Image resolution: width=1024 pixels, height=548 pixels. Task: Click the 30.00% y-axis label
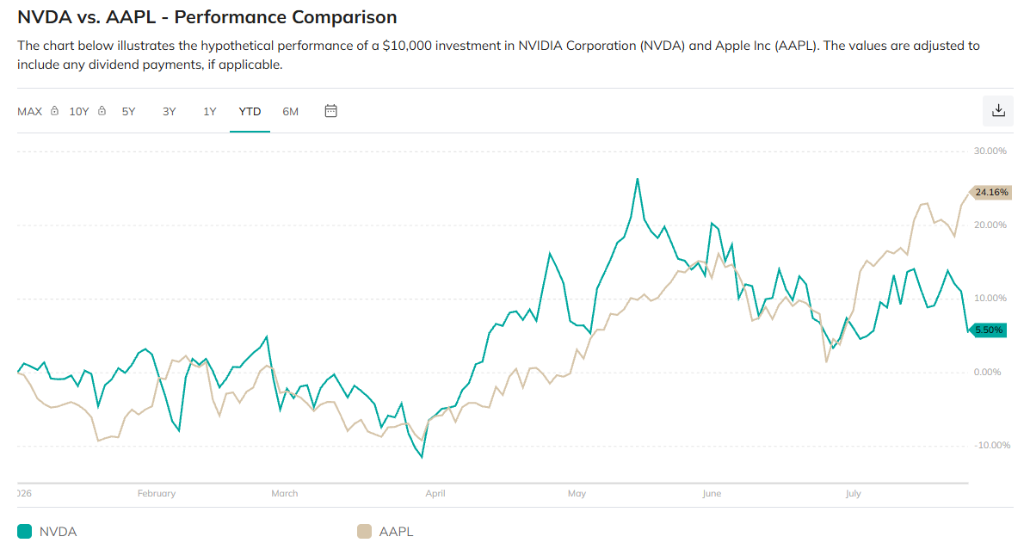990,151
